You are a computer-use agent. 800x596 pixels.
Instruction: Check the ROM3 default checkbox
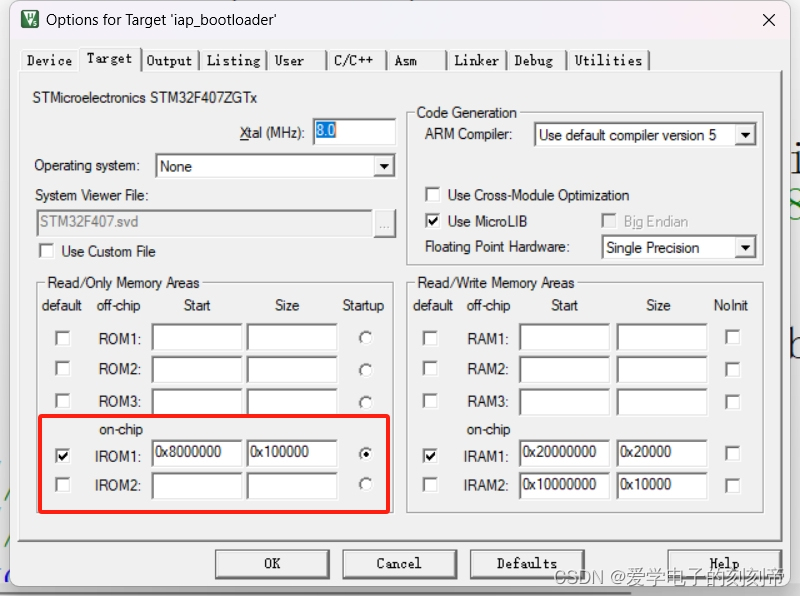63,401
